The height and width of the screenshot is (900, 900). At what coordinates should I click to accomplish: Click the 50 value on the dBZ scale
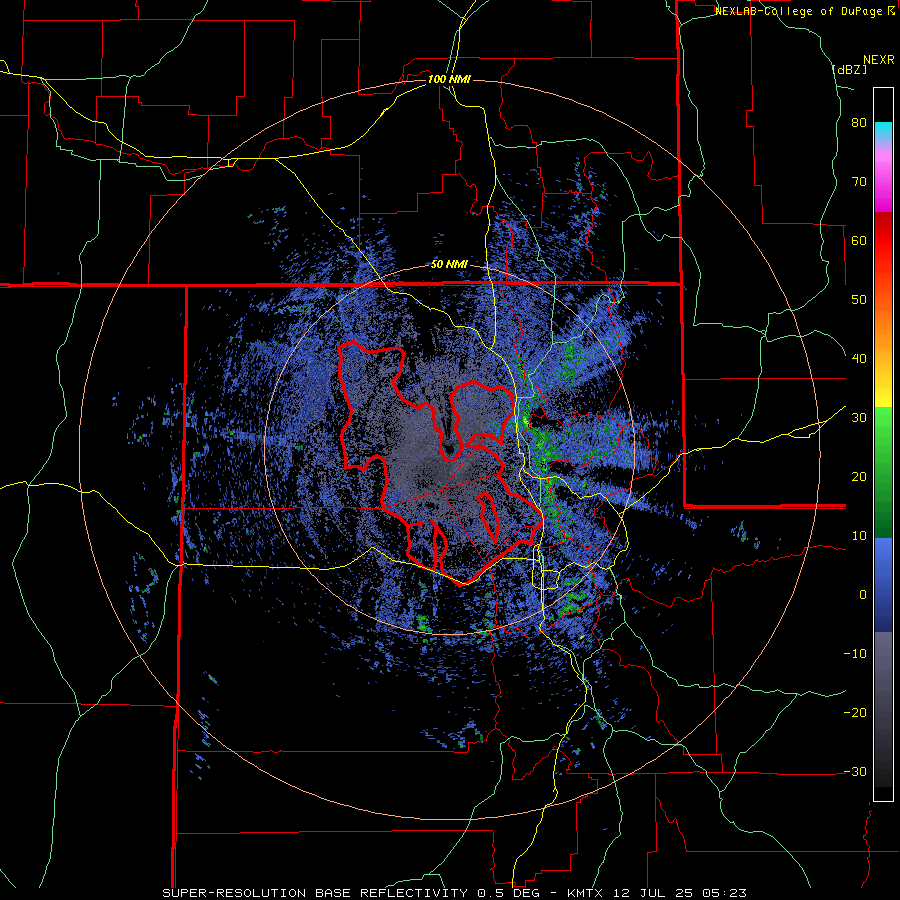tap(859, 300)
